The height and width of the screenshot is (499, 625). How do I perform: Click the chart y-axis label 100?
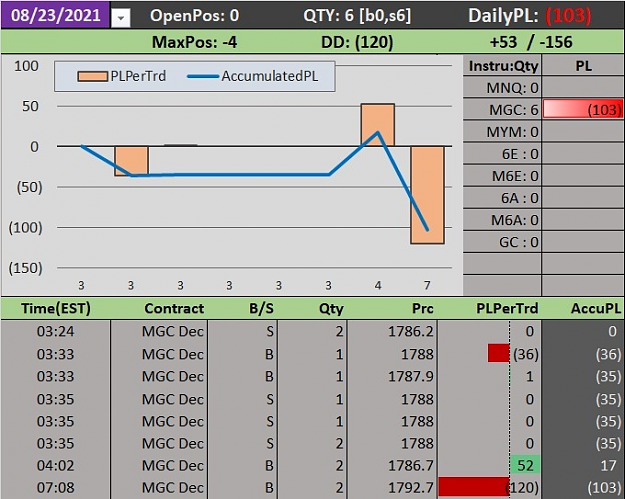[x=26, y=66]
